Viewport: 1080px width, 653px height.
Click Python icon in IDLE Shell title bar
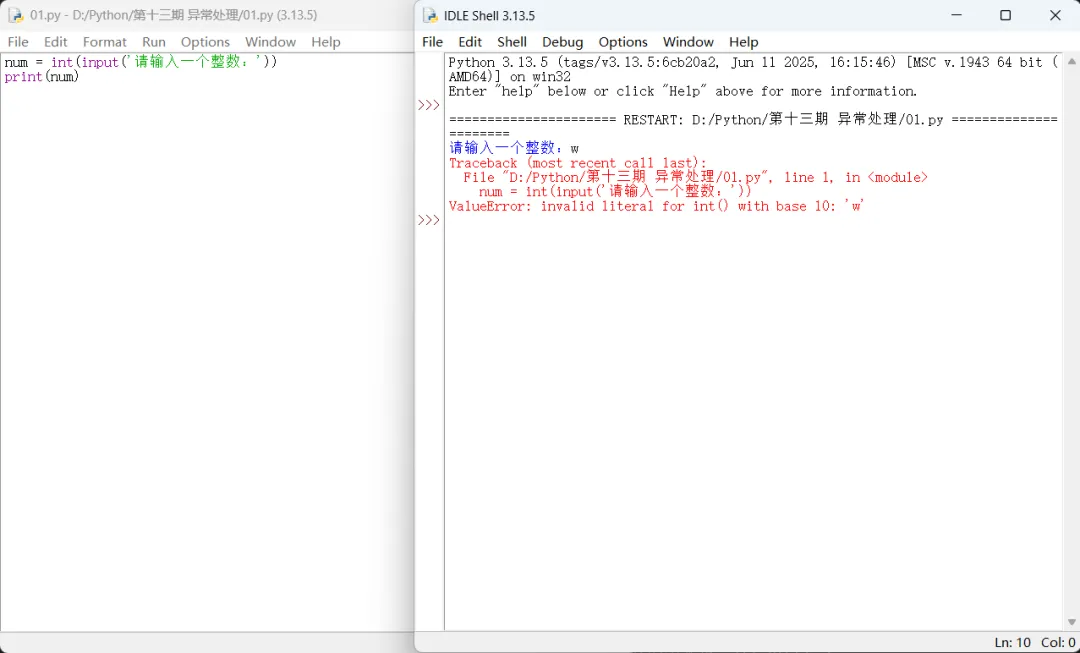point(430,15)
